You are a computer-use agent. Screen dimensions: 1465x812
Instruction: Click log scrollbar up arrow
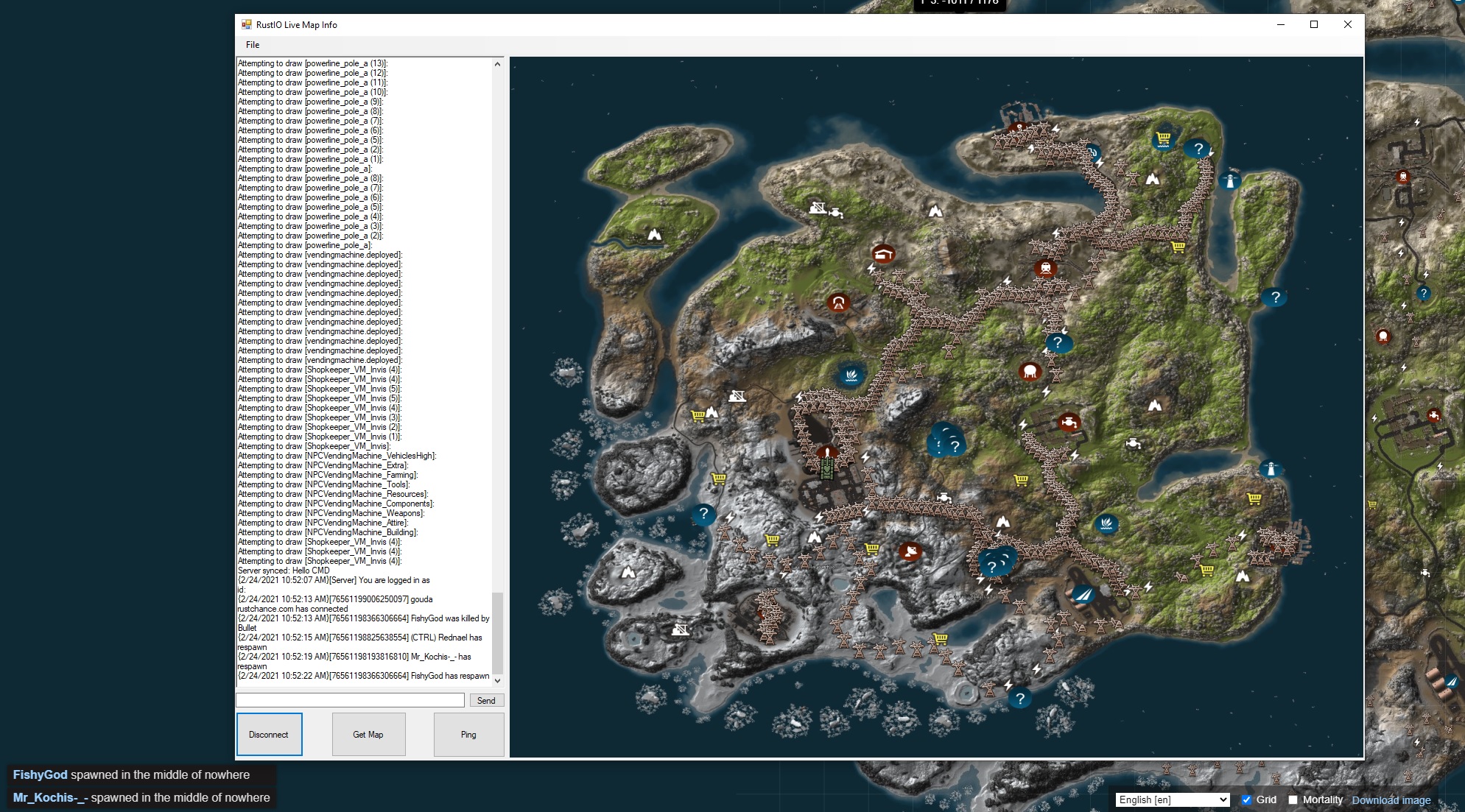[x=497, y=64]
